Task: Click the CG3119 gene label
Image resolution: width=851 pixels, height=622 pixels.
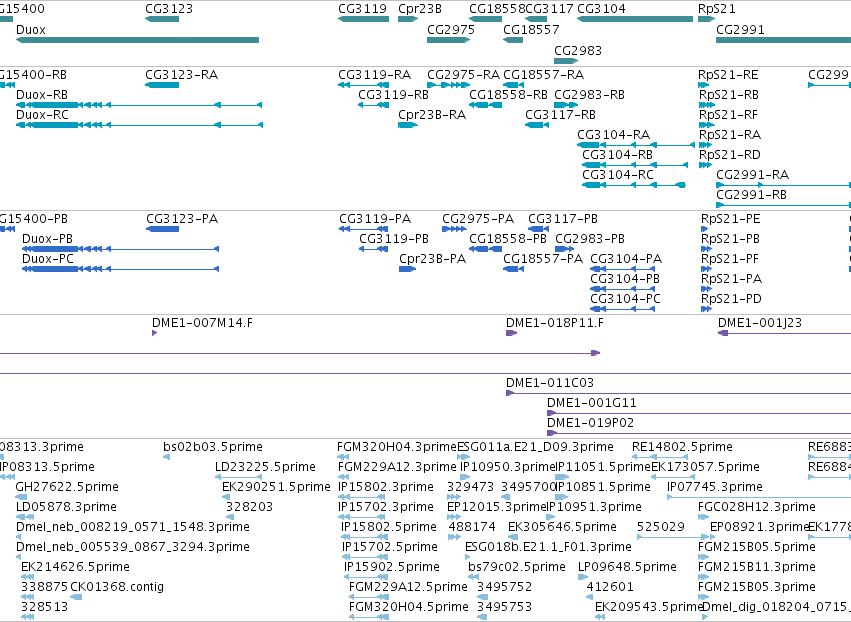Action: (363, 9)
